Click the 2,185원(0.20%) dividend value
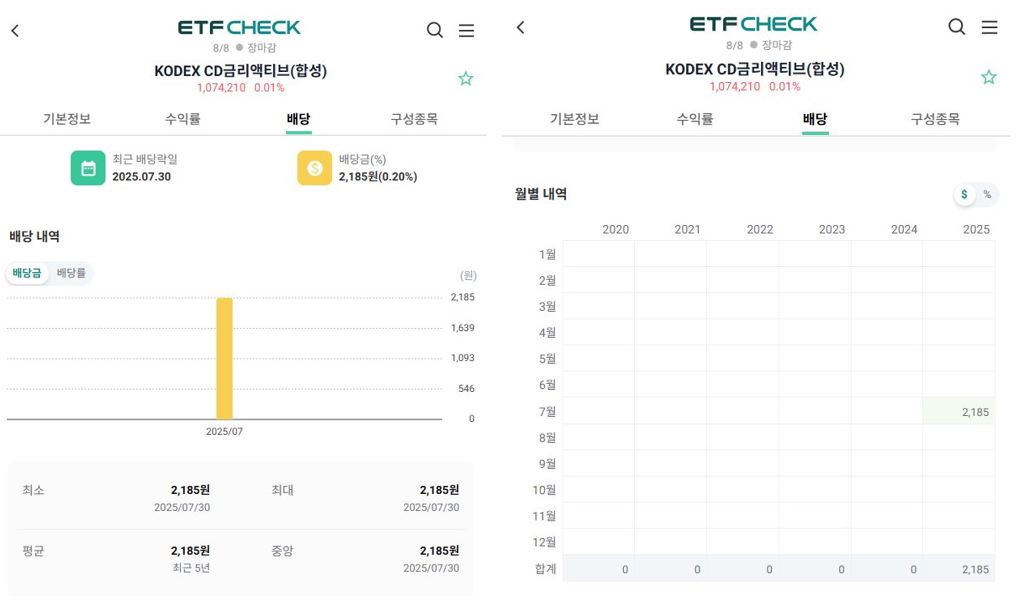Viewport: 1017px width, 600px height. (378, 176)
